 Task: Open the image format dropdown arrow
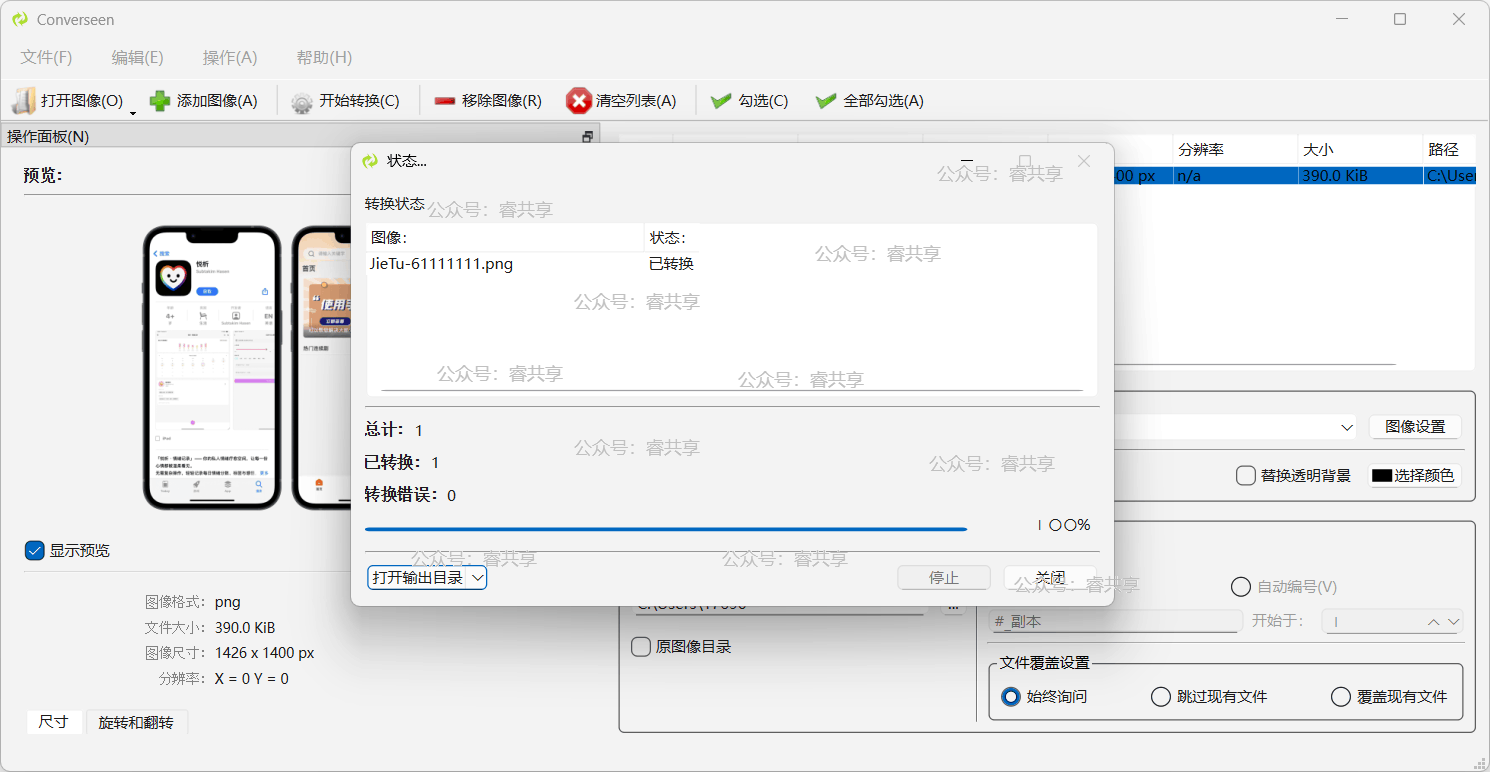pos(1346,427)
